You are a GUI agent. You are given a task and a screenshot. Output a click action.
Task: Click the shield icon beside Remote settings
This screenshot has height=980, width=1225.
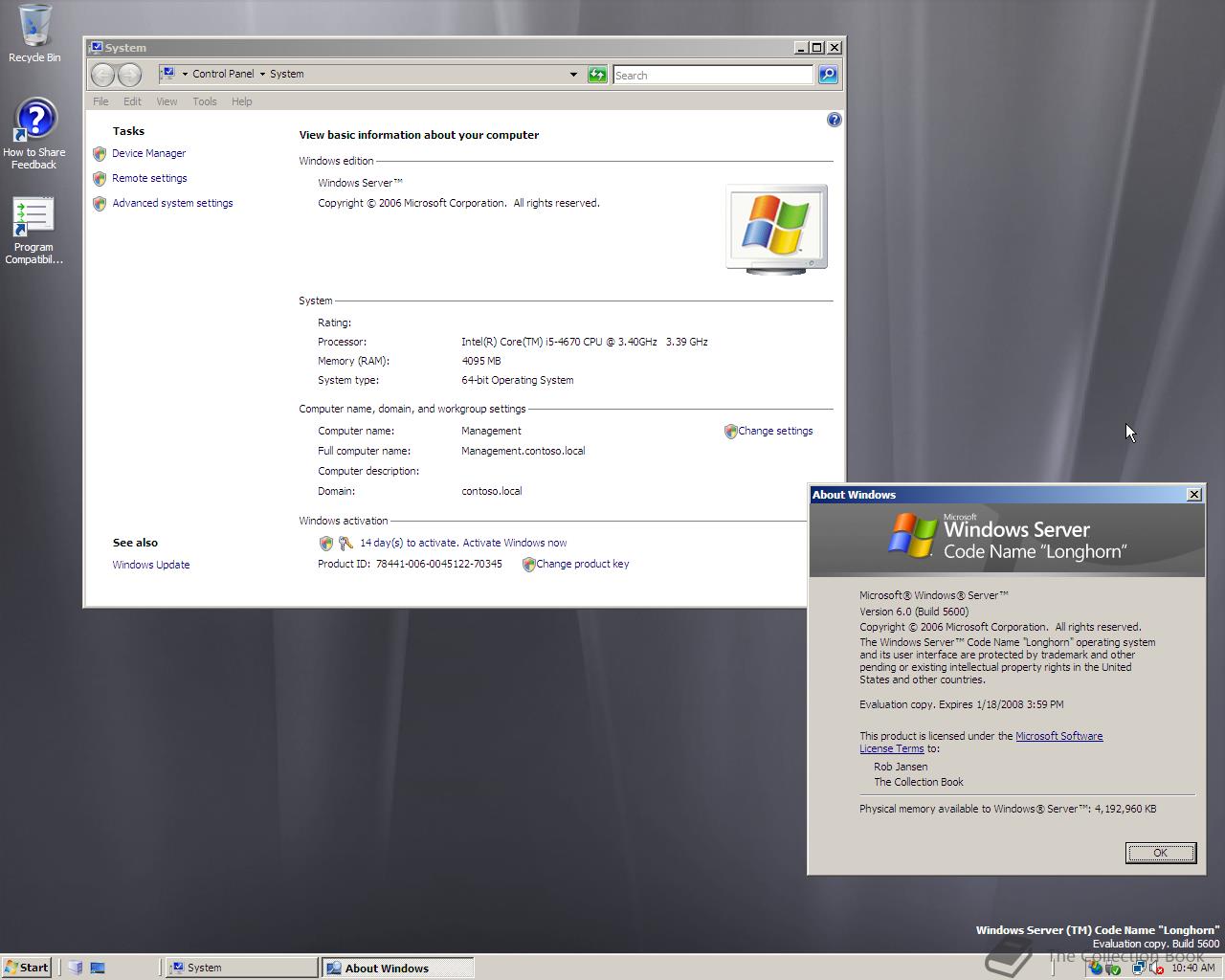tap(100, 178)
